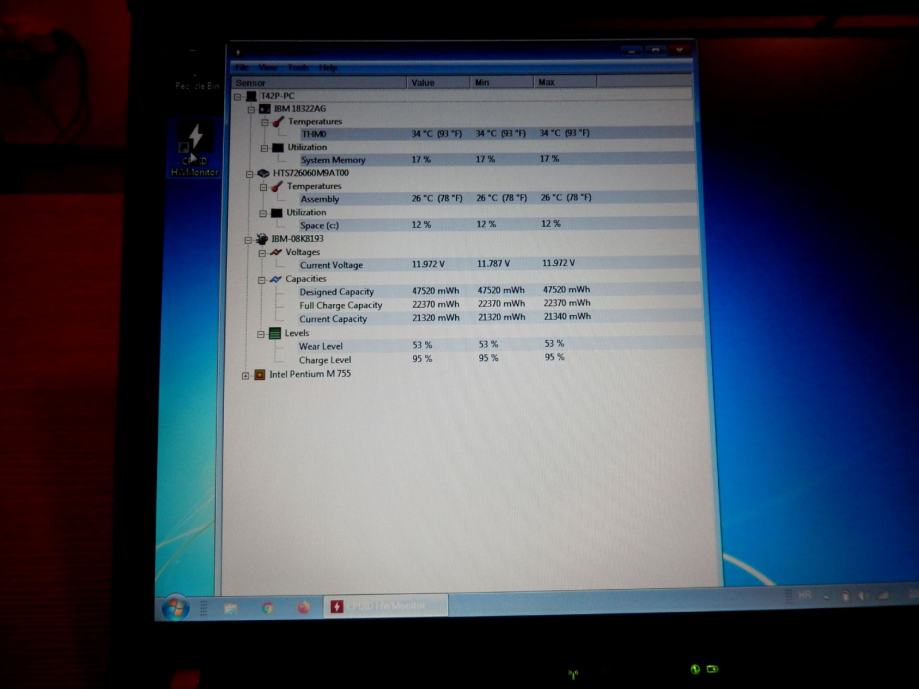The width and height of the screenshot is (919, 689).
Task: Click the Sensor column header
Action: tap(319, 83)
